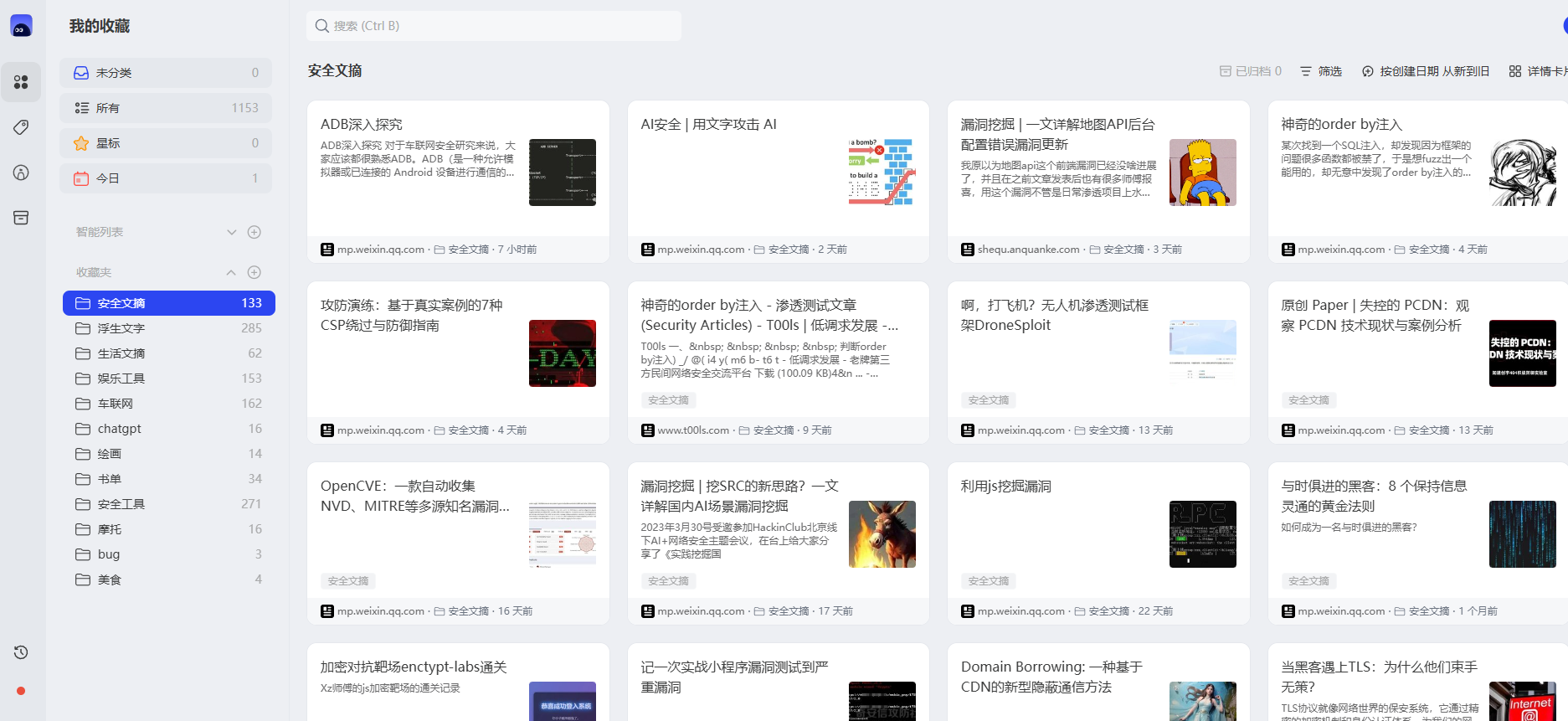1568x721 pixels.
Task: Open the 筛选 filter options
Action: click(x=1321, y=71)
